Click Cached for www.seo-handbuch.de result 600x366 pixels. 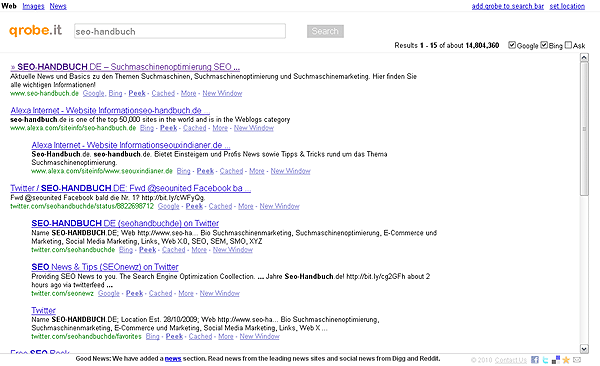click(163, 93)
